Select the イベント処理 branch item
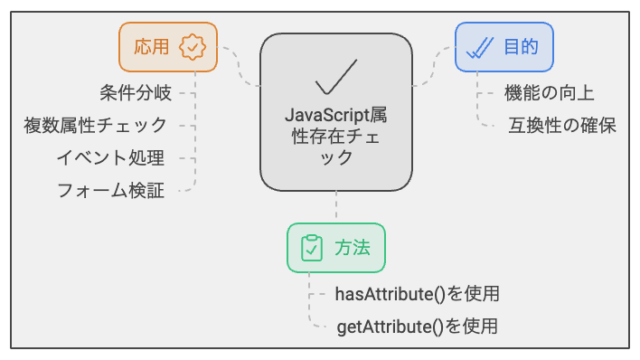The height and width of the screenshot is (360, 640). 111,158
